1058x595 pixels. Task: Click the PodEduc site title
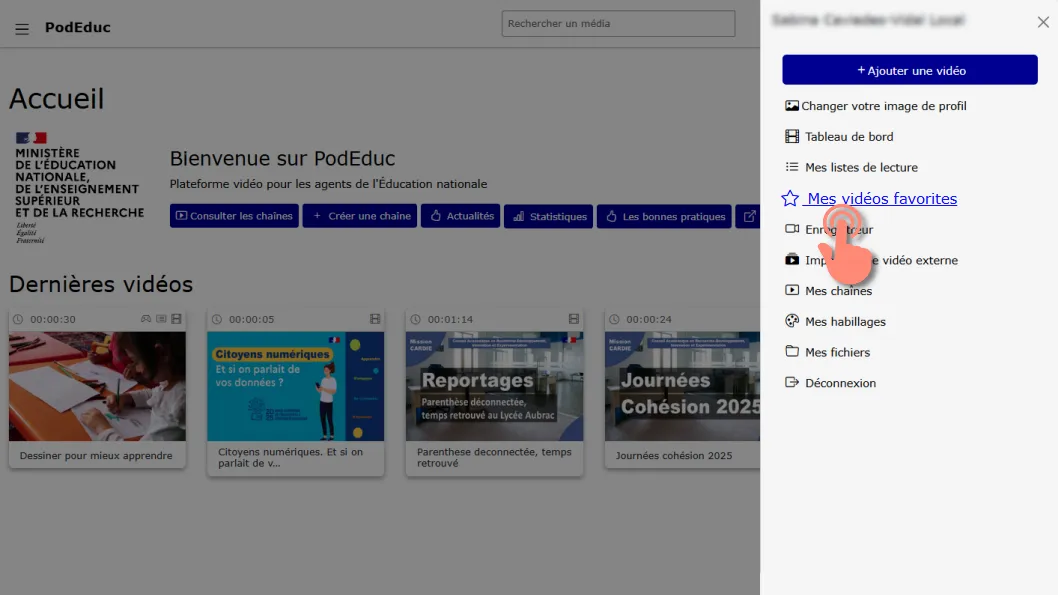point(78,28)
